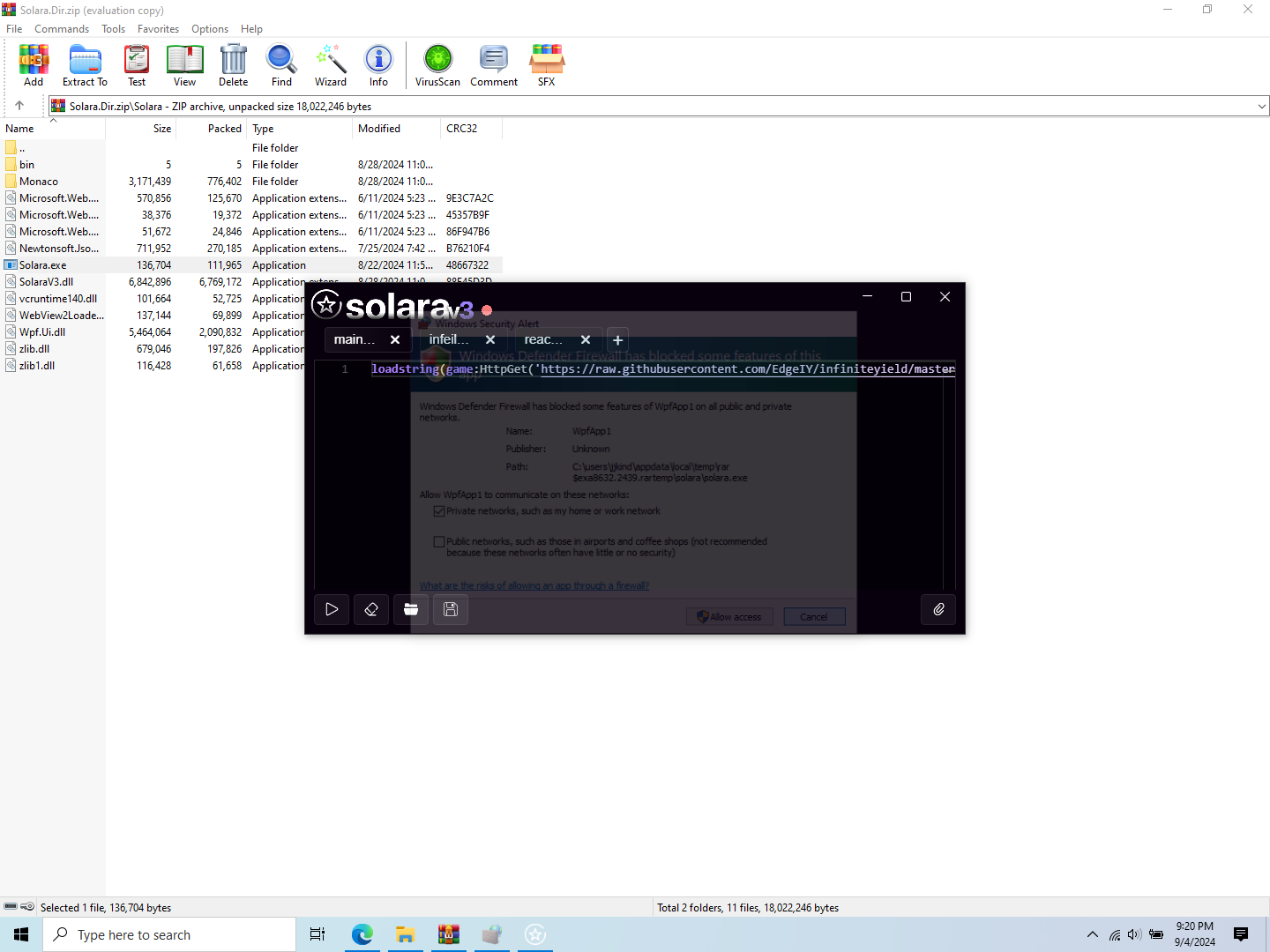
Task: Select the bin folder row
Action: 251,165
